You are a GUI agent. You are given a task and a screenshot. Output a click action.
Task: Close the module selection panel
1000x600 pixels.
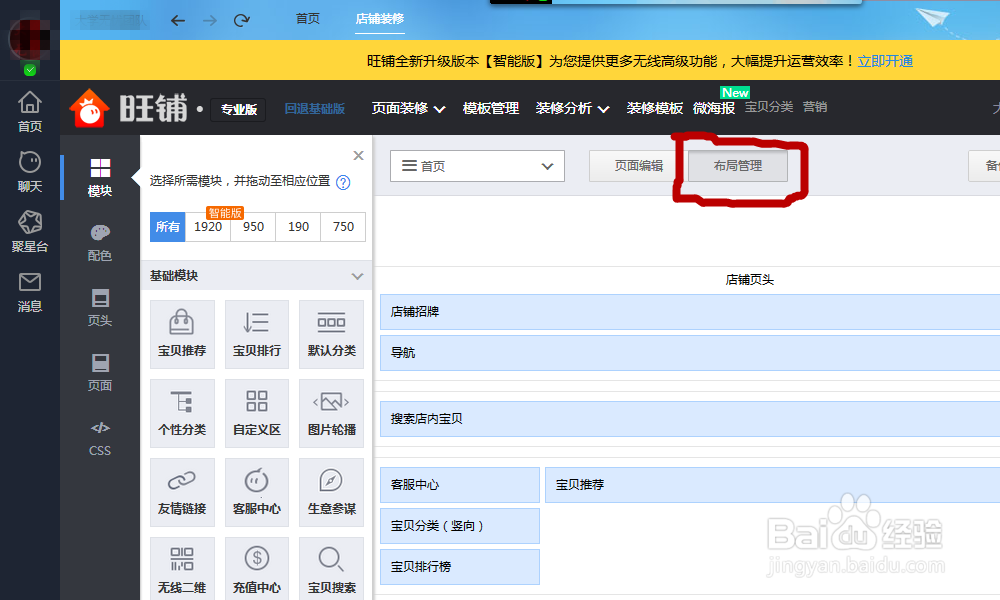358,156
